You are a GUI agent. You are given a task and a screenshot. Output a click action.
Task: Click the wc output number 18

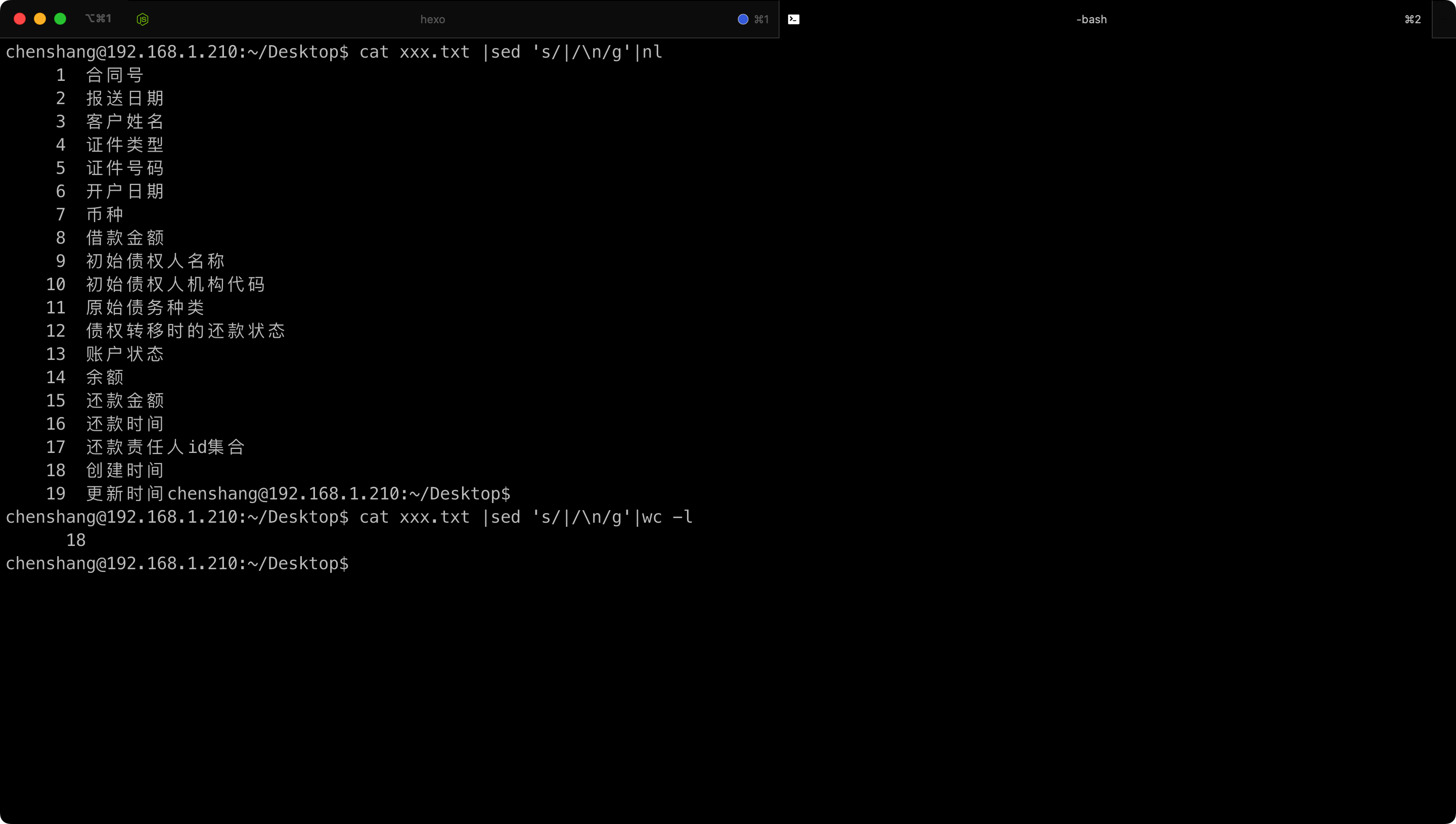click(x=76, y=540)
